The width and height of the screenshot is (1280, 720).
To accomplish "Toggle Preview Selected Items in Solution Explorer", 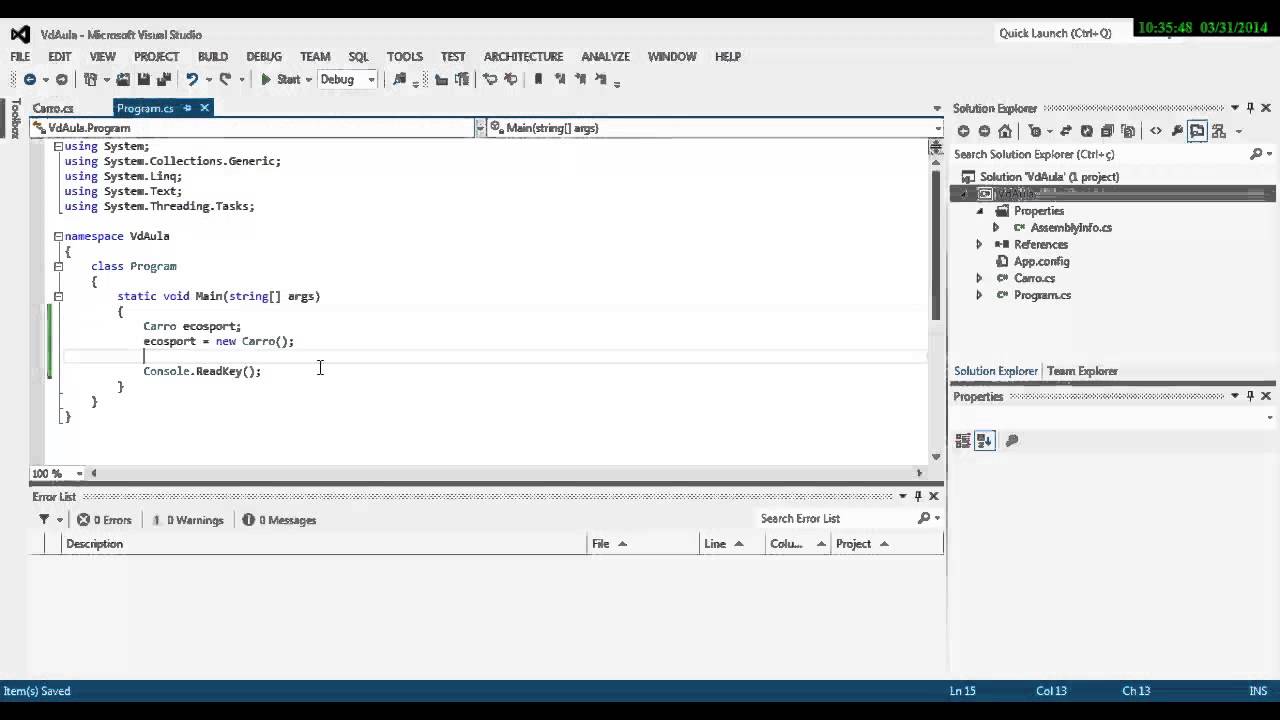I will click(x=1197, y=131).
